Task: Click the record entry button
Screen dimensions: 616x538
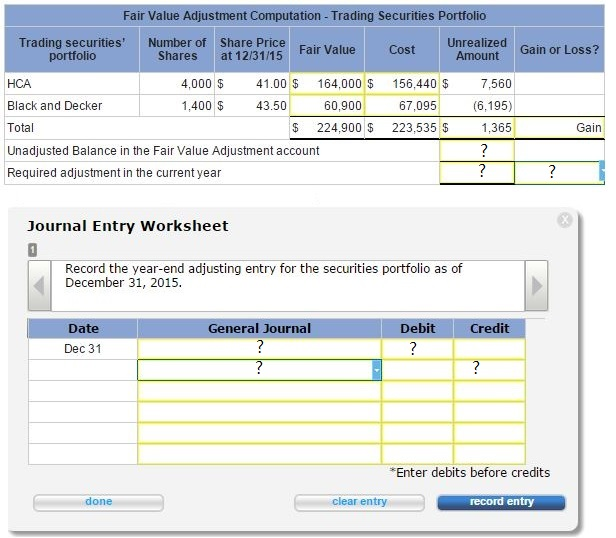Action: pyautogui.click(x=501, y=502)
